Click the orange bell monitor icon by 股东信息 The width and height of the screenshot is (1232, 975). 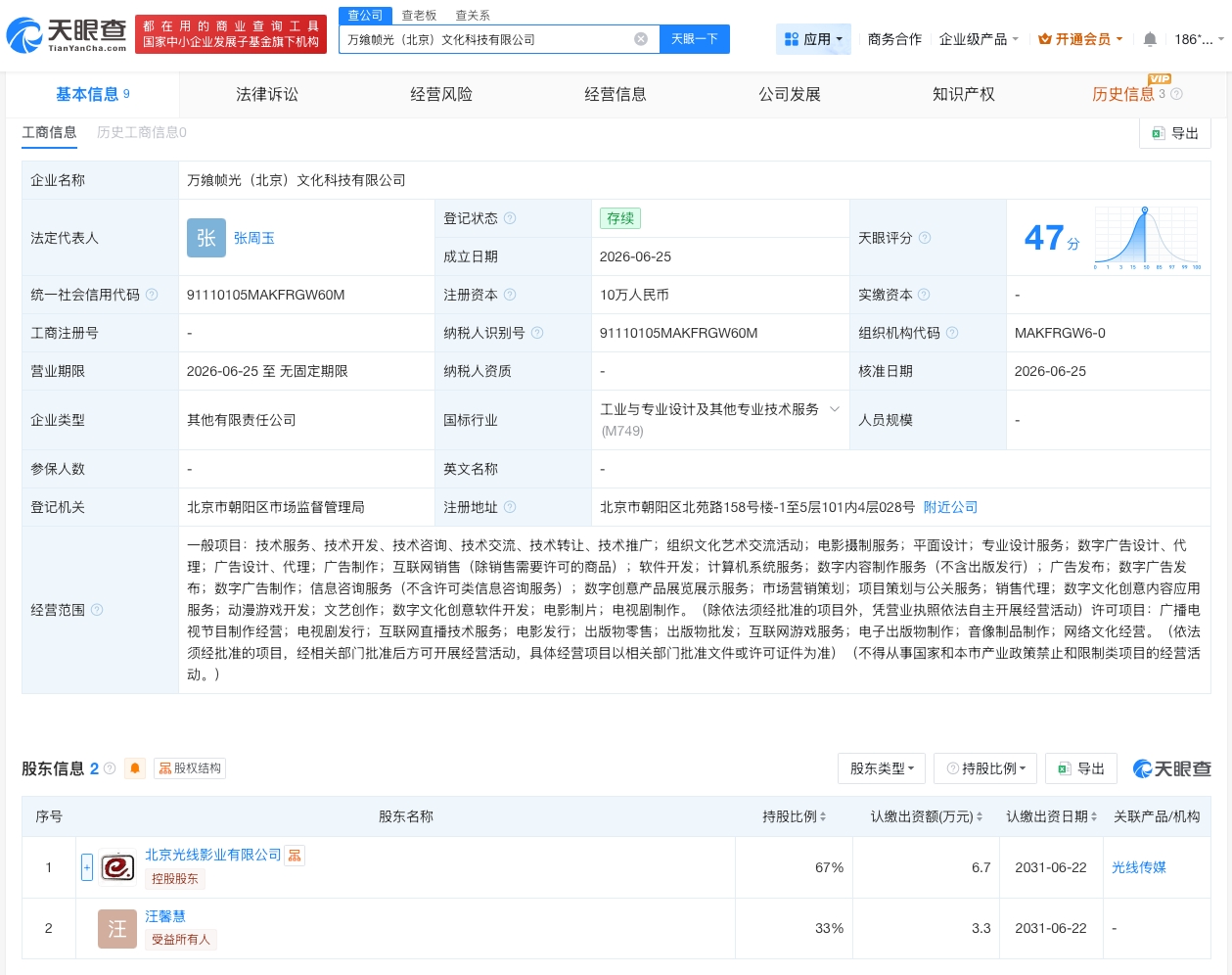(x=135, y=768)
